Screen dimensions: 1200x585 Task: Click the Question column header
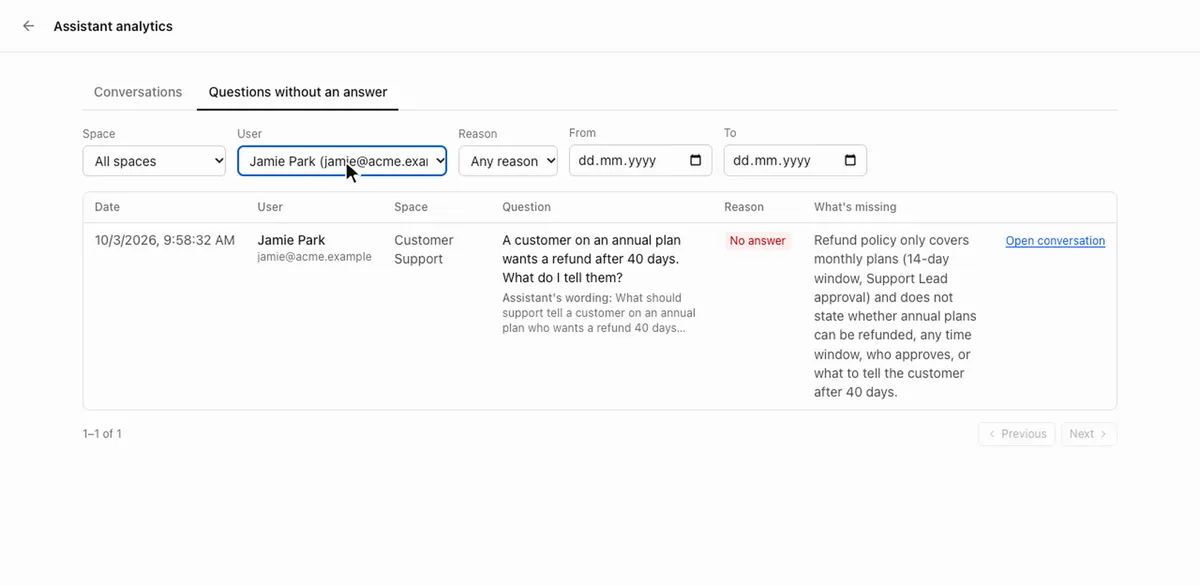526,207
